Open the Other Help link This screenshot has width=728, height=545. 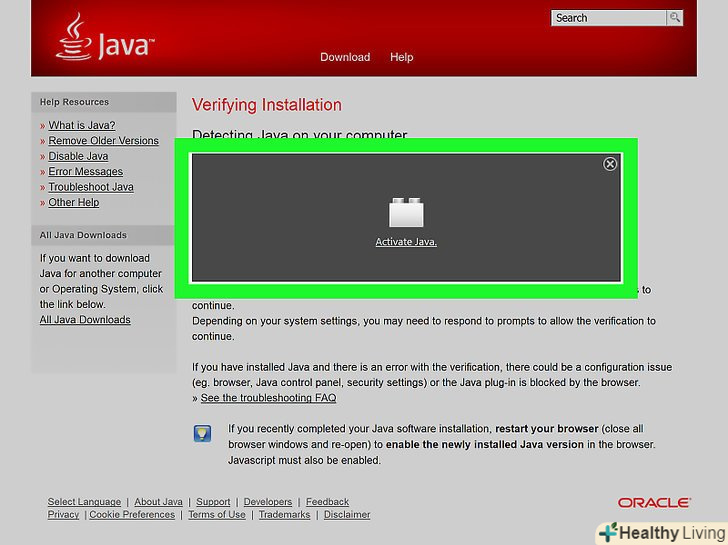[73, 202]
